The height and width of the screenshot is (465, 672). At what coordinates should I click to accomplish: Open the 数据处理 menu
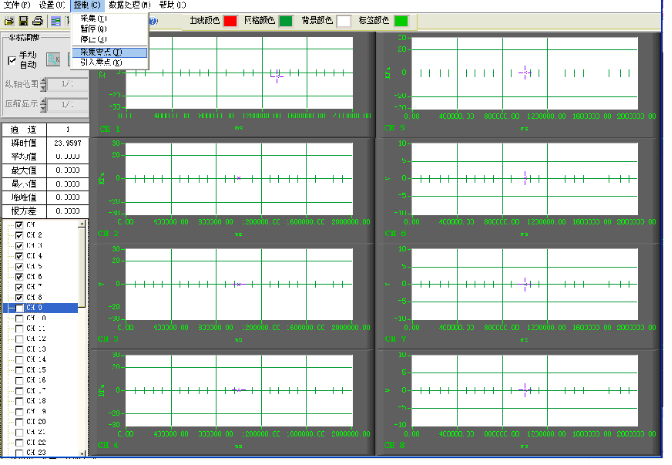(129, 5)
